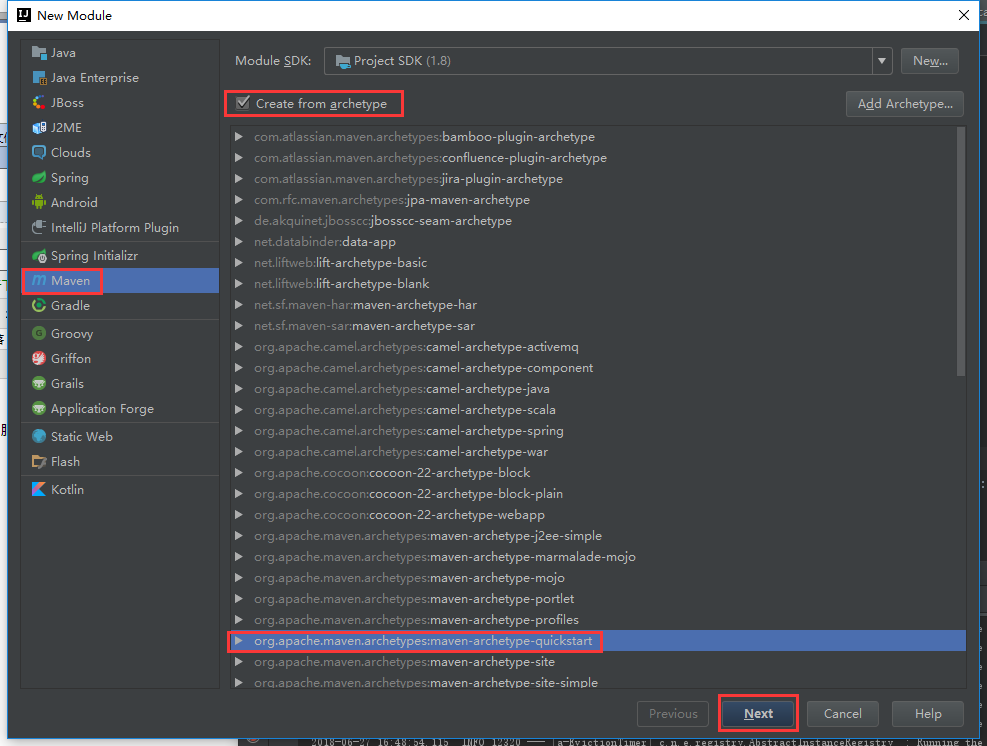
Task: Expand net.databinder data-app node
Action: 239,242
